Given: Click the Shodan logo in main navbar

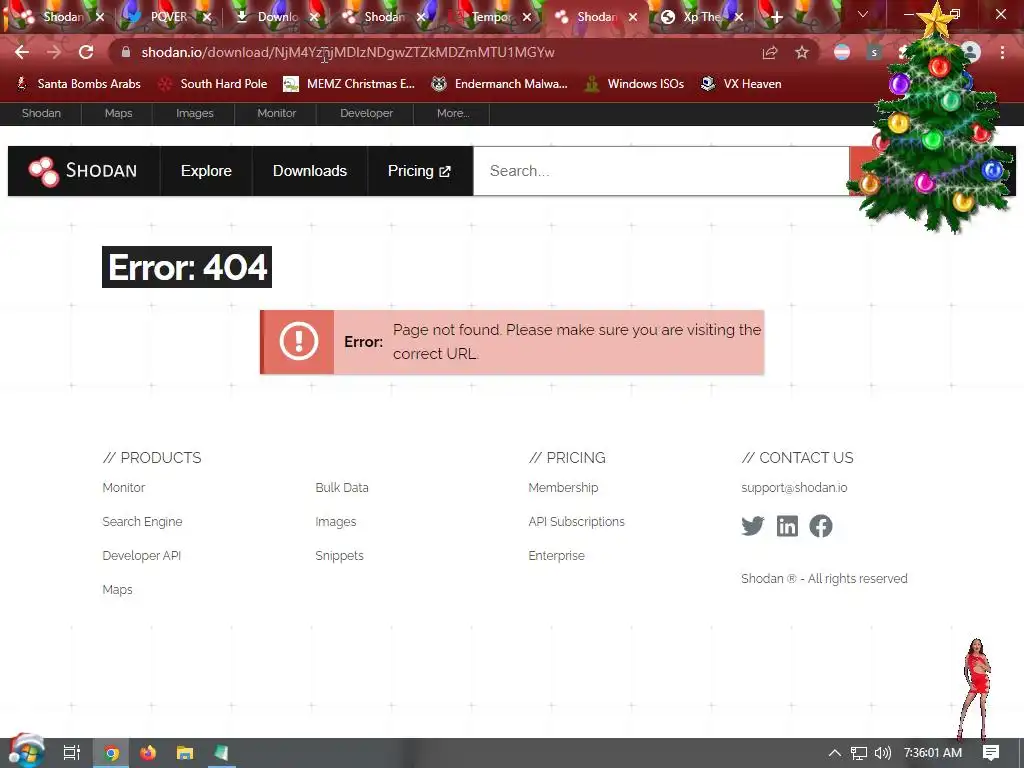Looking at the screenshot, I should coord(83,171).
